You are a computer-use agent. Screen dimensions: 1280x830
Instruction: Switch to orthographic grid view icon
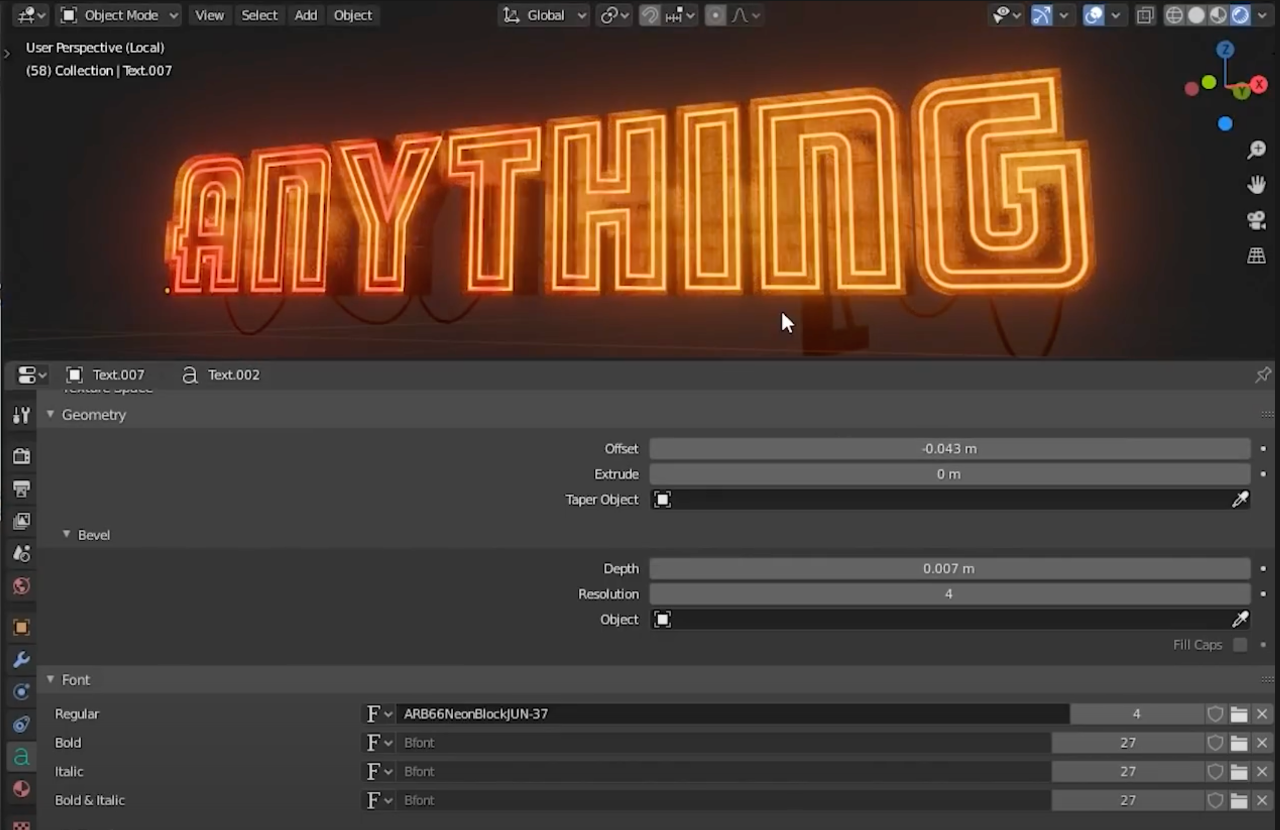[x=1257, y=256]
